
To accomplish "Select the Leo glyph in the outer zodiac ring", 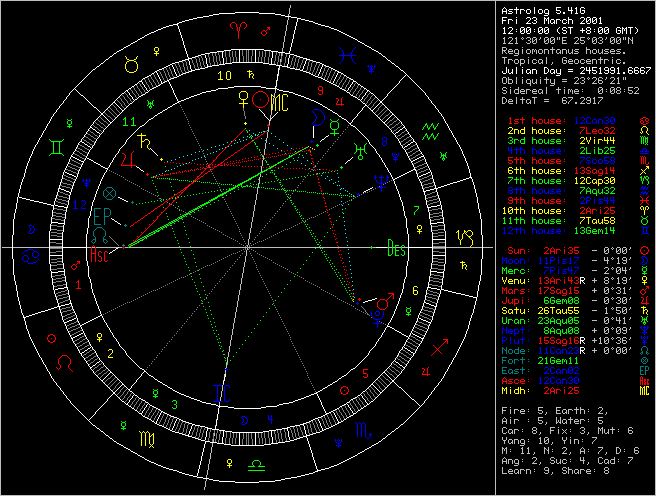I will (x=63, y=359).
